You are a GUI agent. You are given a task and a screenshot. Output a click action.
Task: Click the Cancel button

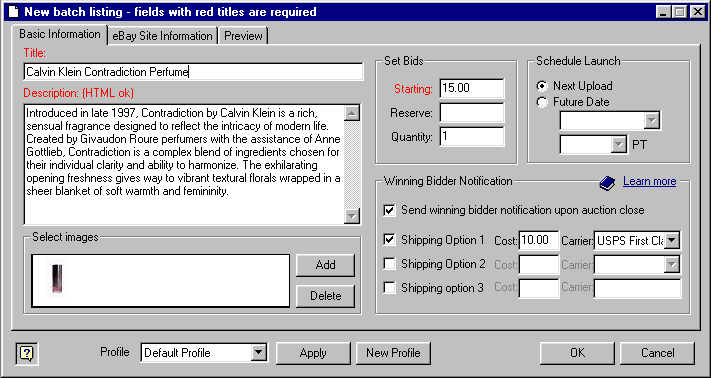tap(657, 353)
